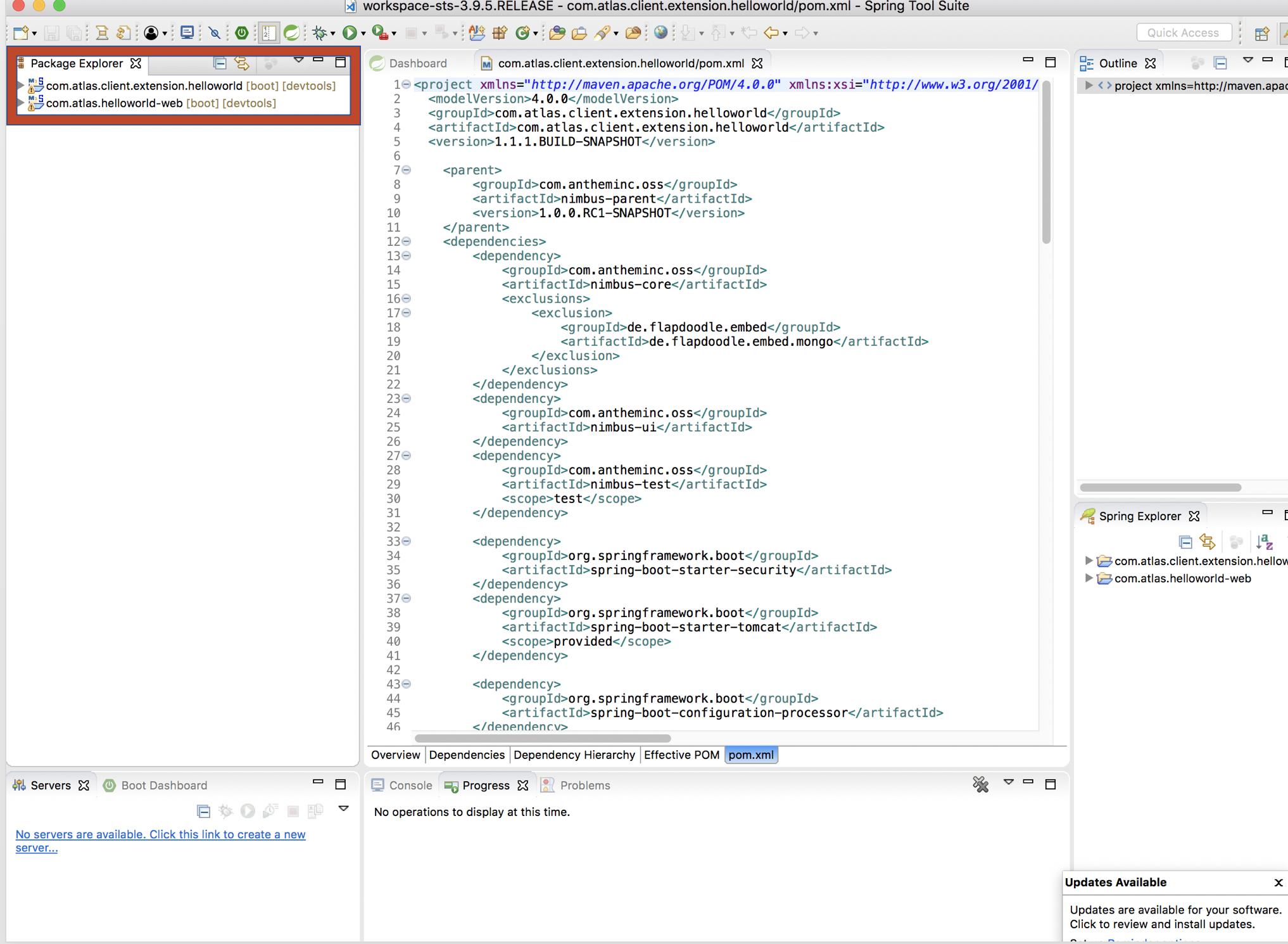The height and width of the screenshot is (944, 1288).
Task: Click the green Run button in toolbar
Action: pos(349,33)
